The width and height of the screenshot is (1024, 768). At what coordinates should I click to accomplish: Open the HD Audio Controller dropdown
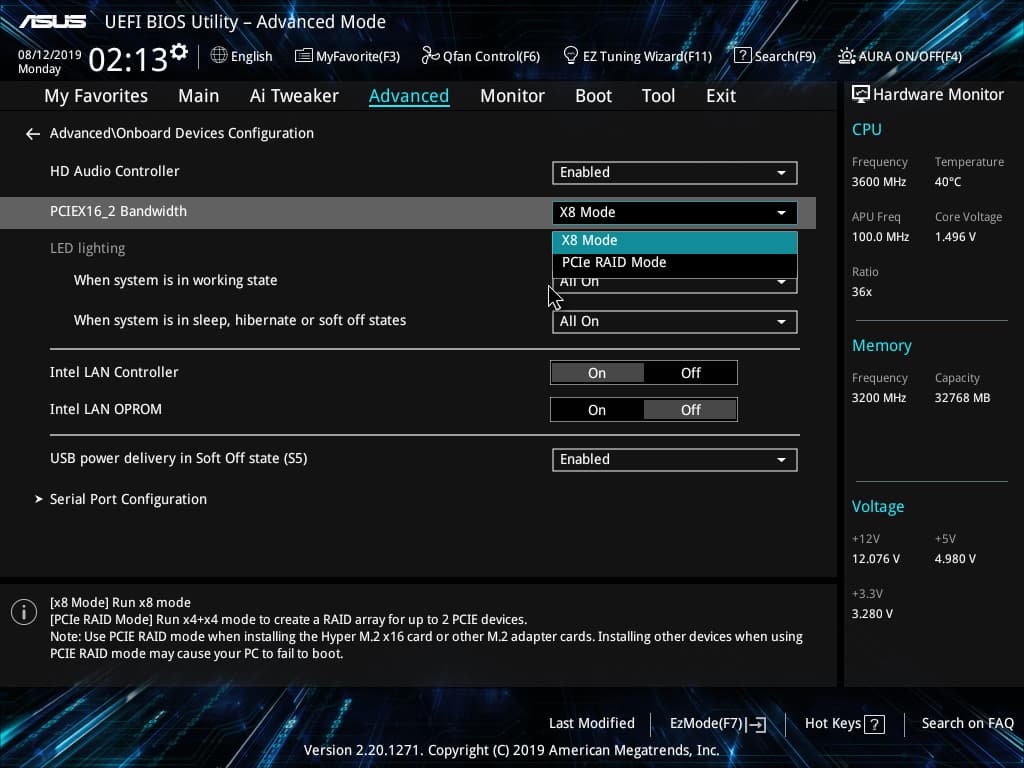point(675,172)
